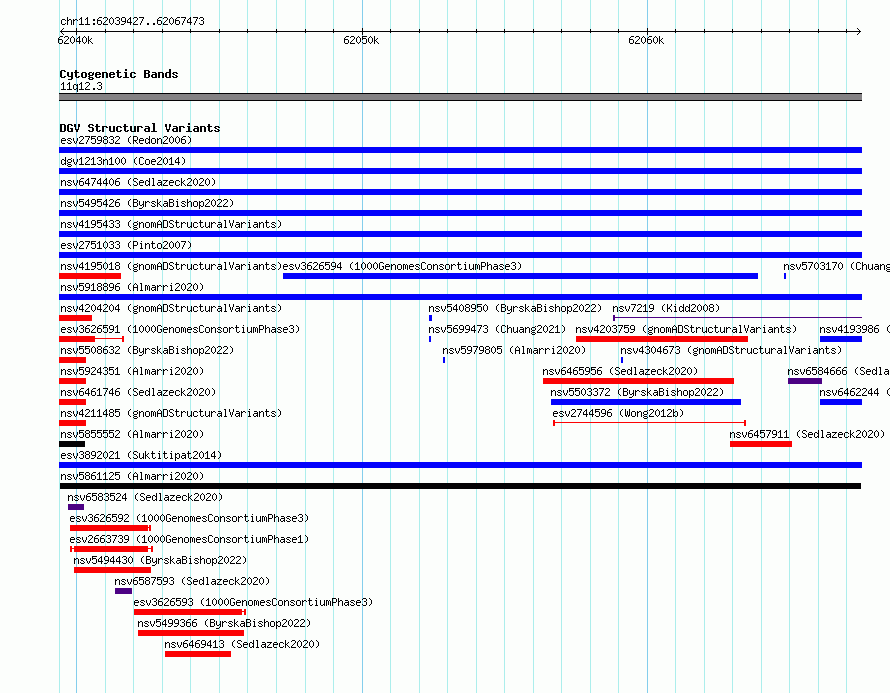Click the long black bar of nsv5861125
This screenshot has height=693, width=890.
coord(460,486)
